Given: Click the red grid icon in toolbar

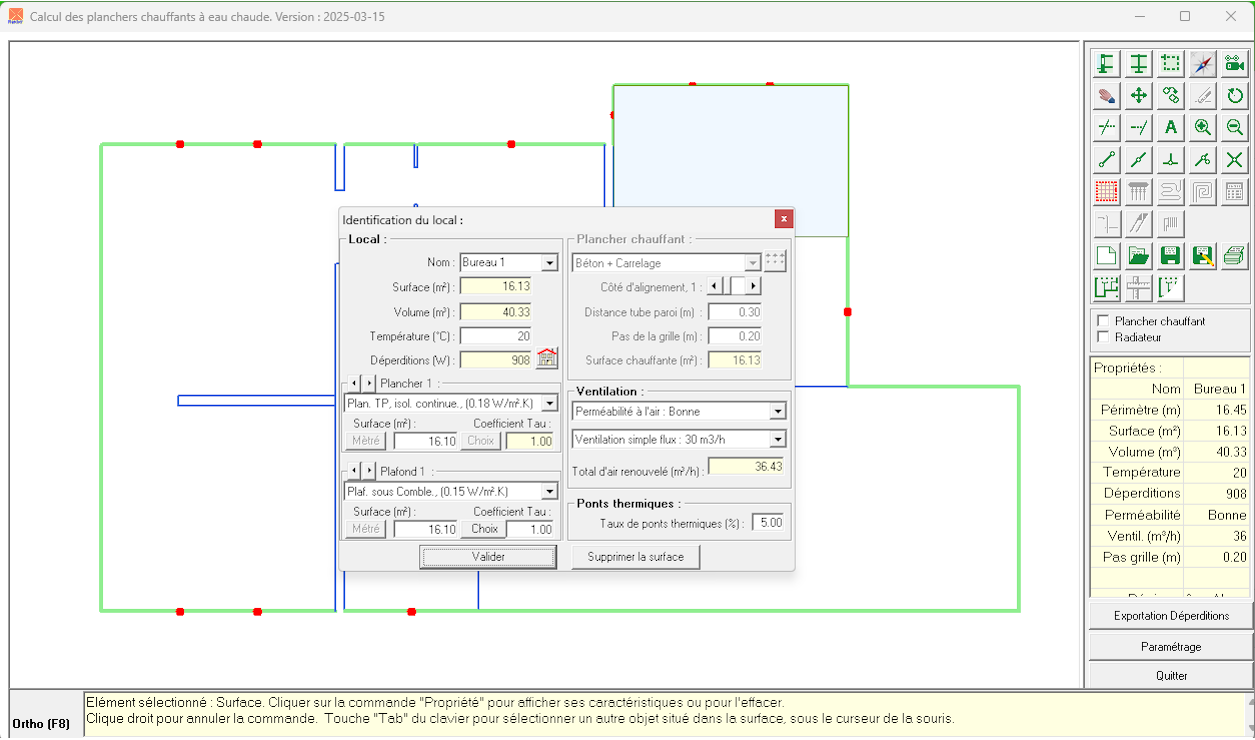Looking at the screenshot, I should coord(1106,191).
